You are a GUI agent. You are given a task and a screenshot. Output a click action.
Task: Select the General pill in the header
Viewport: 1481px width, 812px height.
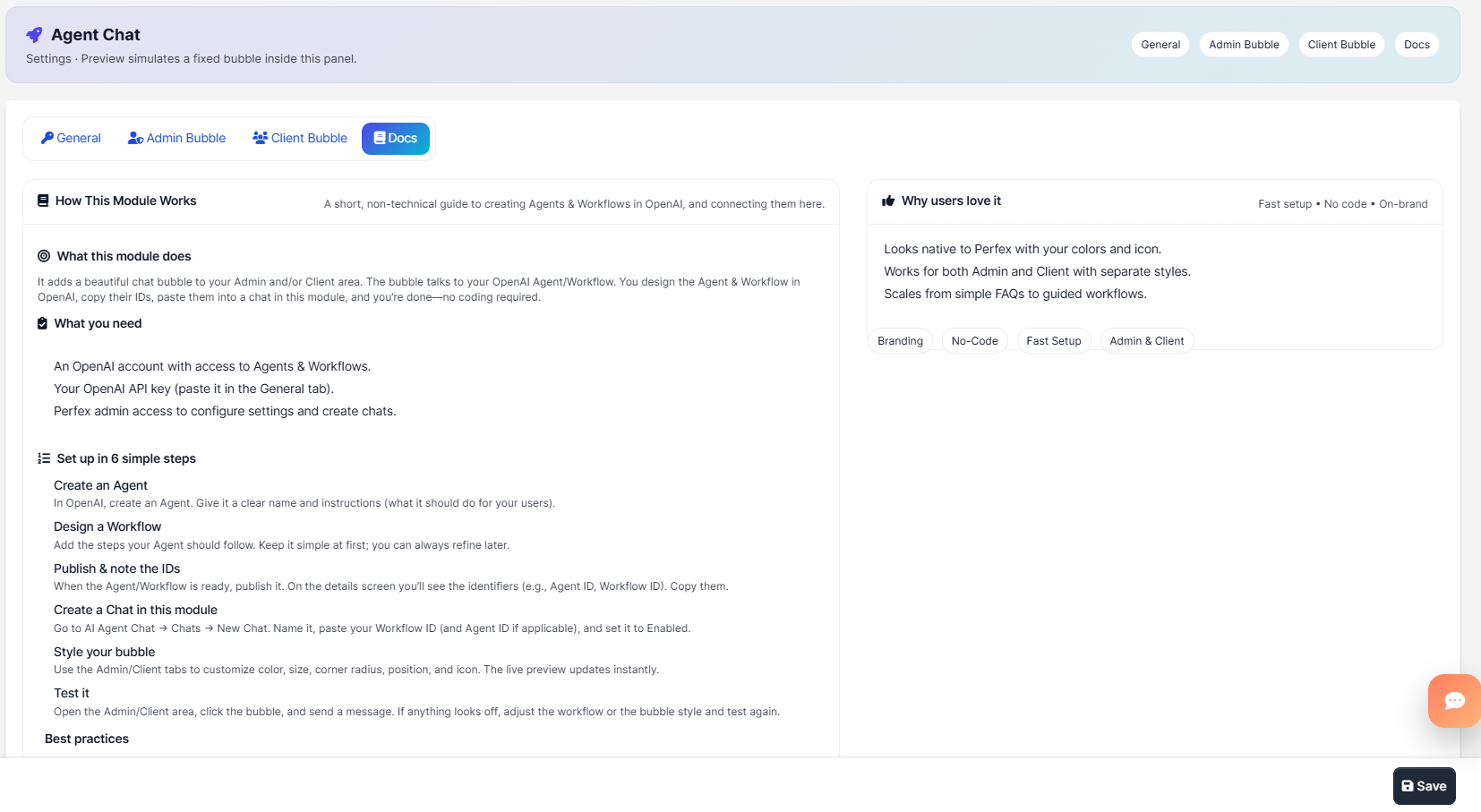[x=1160, y=44]
